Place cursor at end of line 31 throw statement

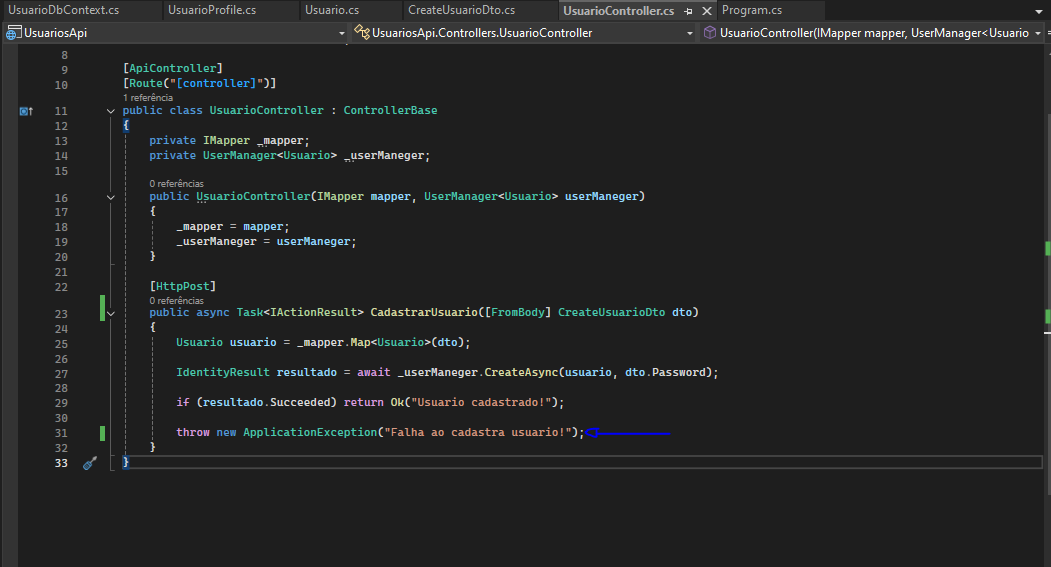coord(584,432)
